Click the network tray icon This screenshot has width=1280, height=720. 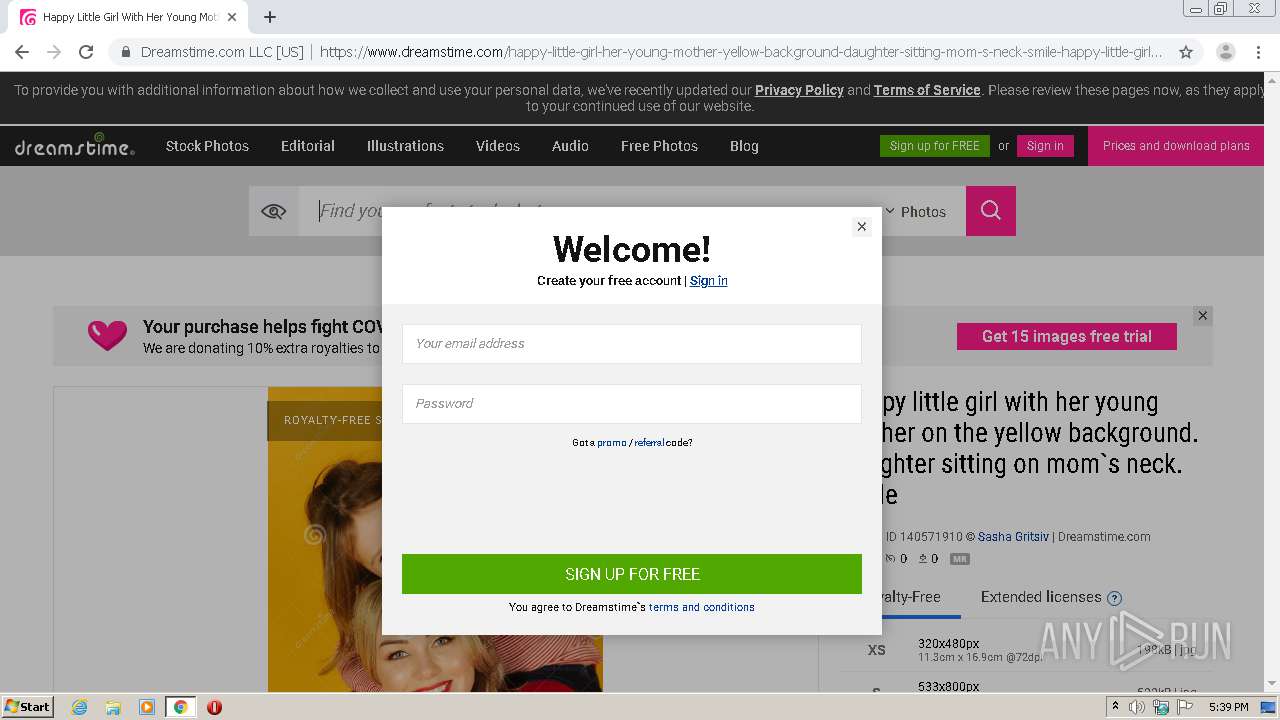pyautogui.click(x=1161, y=707)
